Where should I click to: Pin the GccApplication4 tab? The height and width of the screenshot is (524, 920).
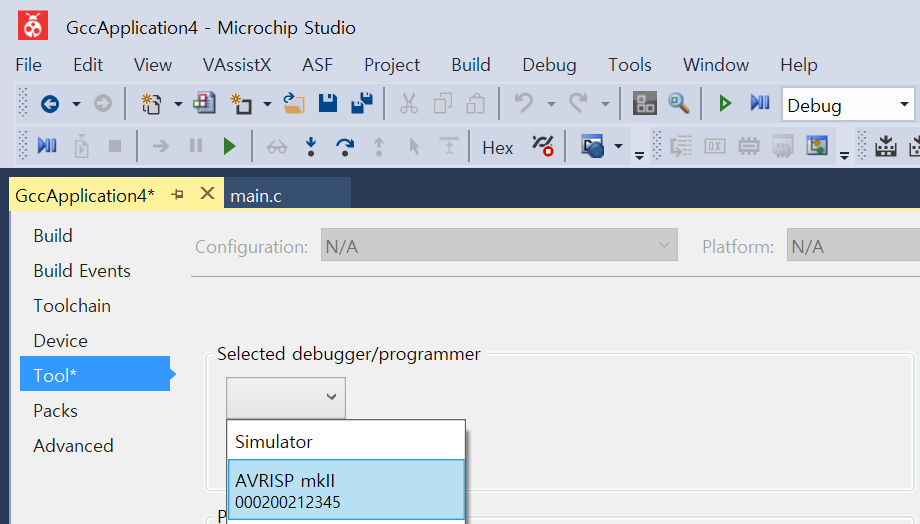177,194
